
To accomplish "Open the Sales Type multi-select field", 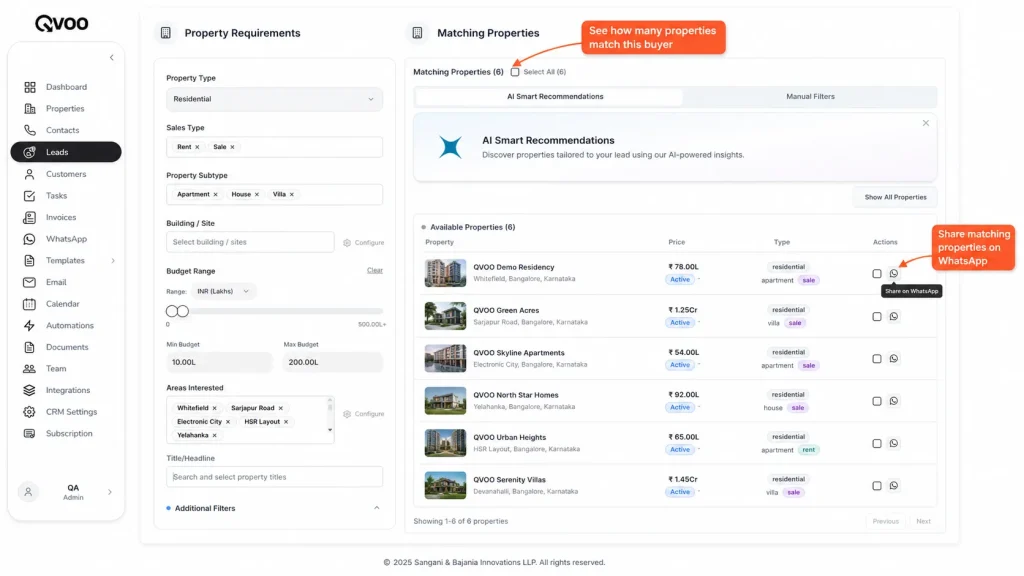I will 274,147.
